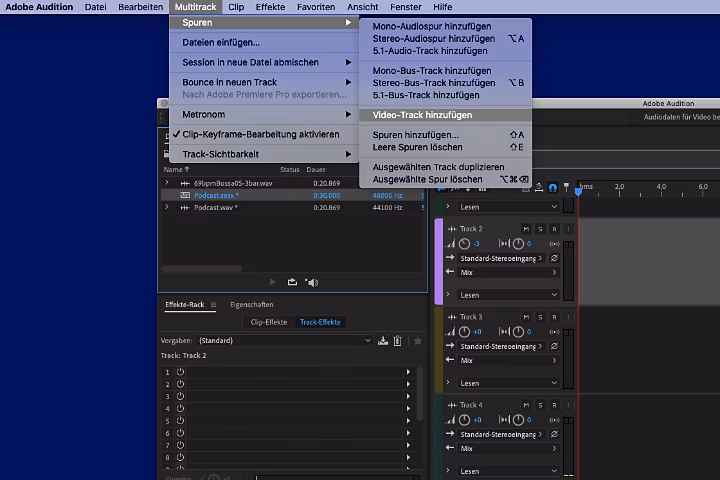
Task: Select Stereo-Audiospur hinzufügen menu entry
Action: (x=445, y=39)
